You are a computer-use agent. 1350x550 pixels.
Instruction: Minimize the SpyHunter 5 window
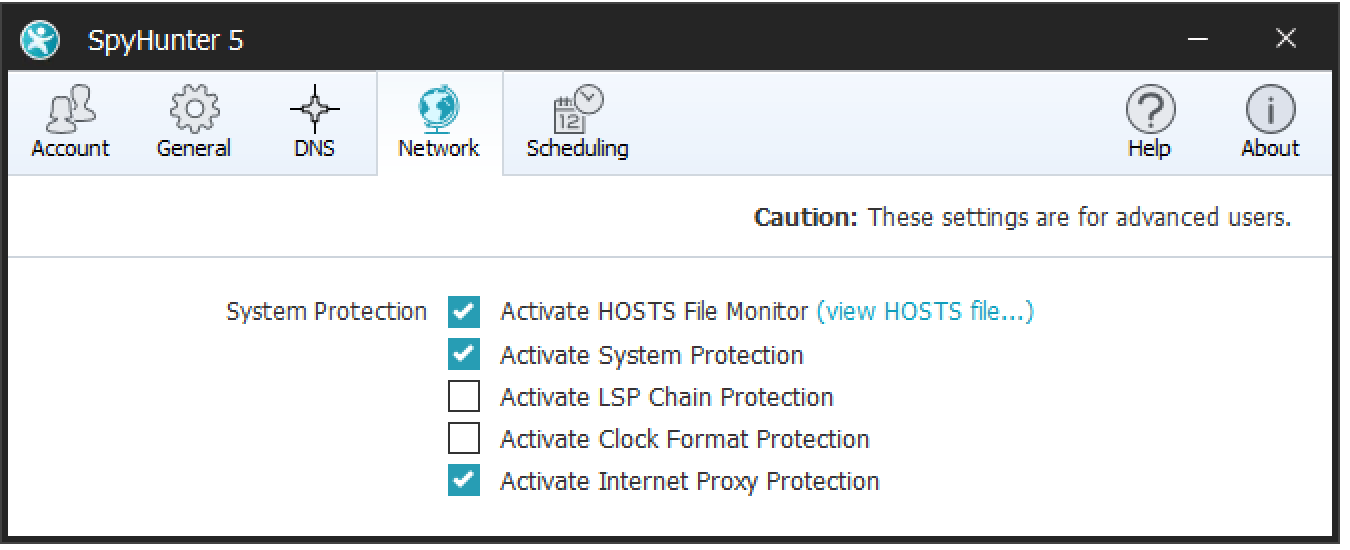1199,40
